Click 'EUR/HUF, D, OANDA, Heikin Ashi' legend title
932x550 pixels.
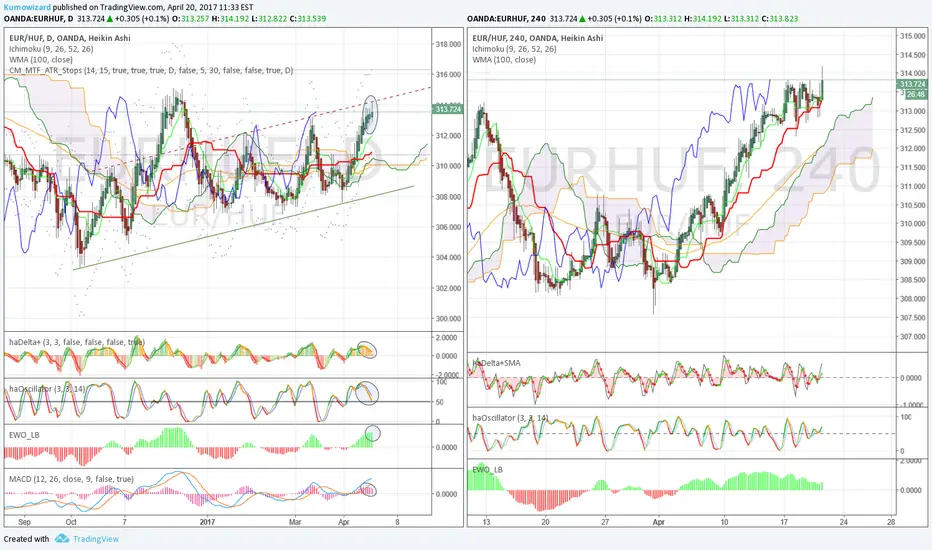[70, 38]
